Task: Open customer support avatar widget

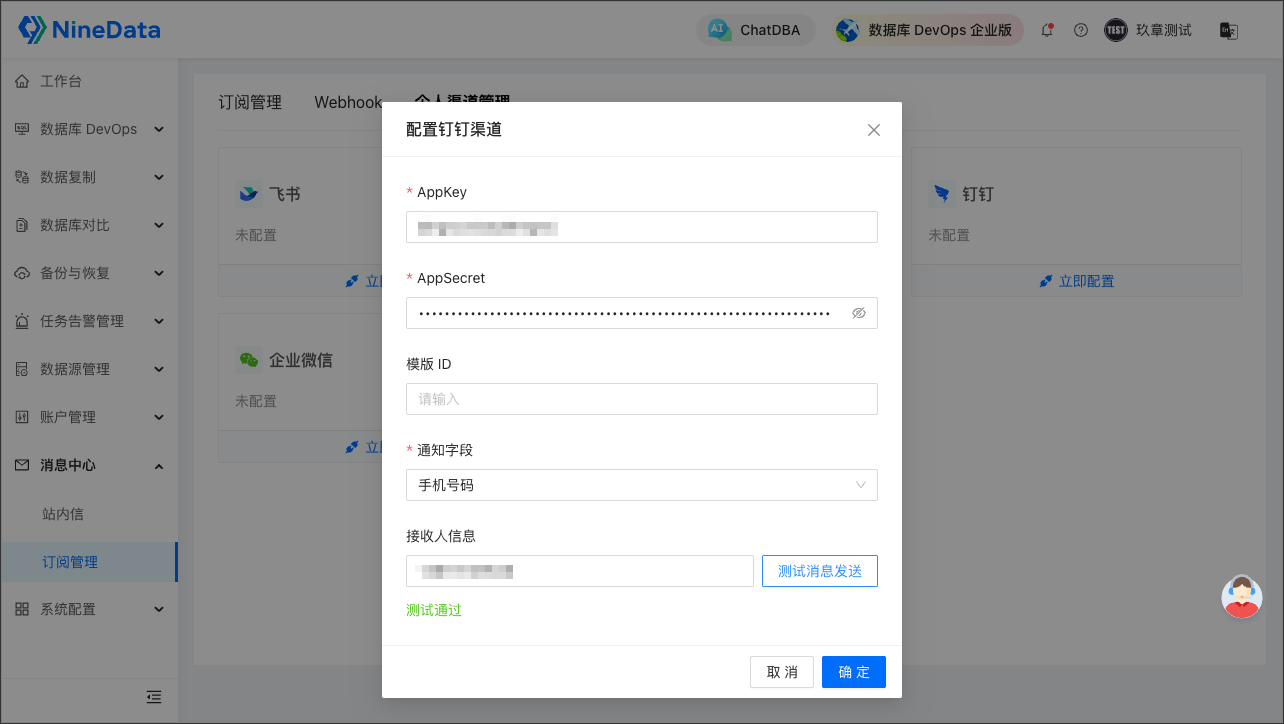Action: point(1242,597)
